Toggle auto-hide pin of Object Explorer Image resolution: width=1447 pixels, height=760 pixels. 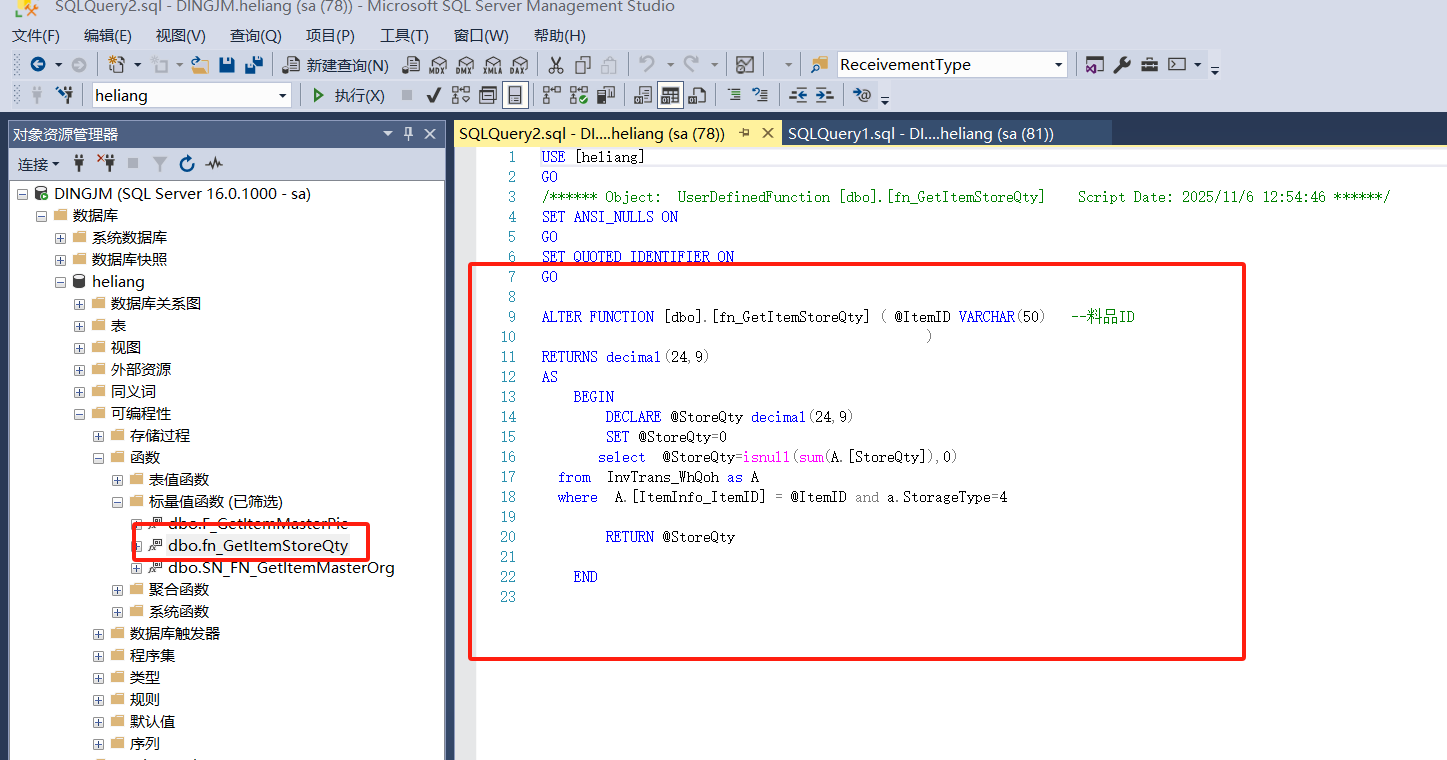408,134
